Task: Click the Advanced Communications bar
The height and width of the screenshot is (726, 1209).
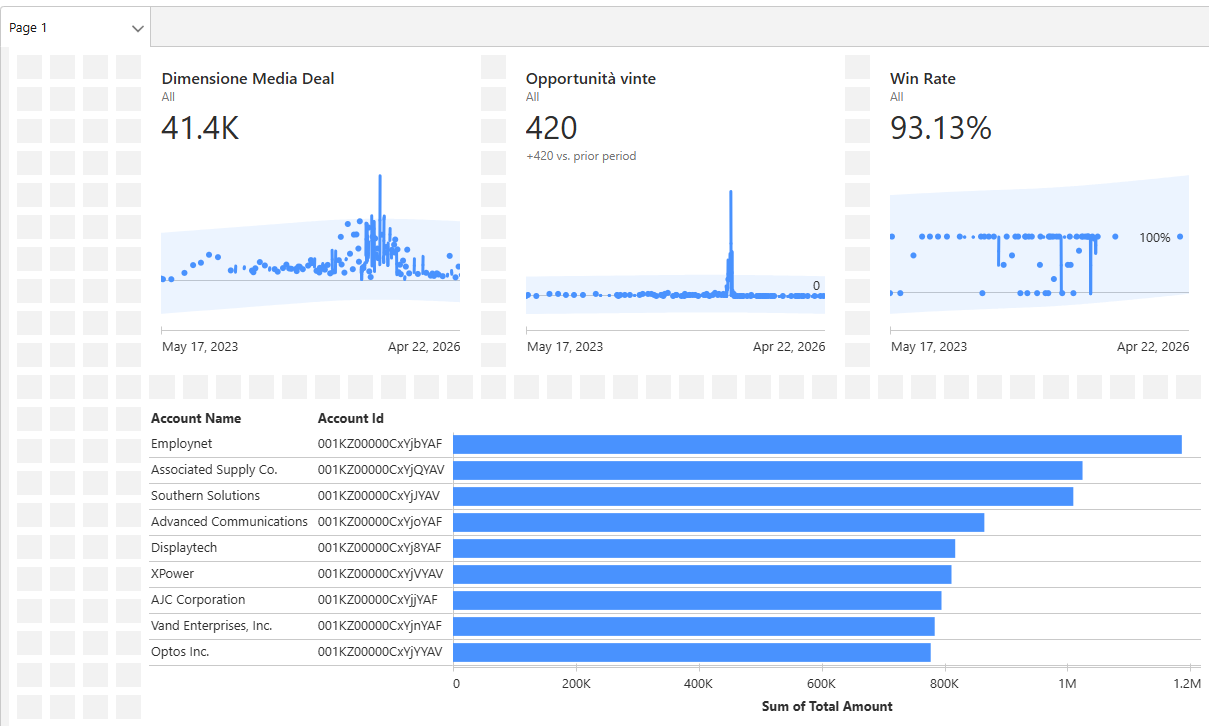Action: [718, 522]
